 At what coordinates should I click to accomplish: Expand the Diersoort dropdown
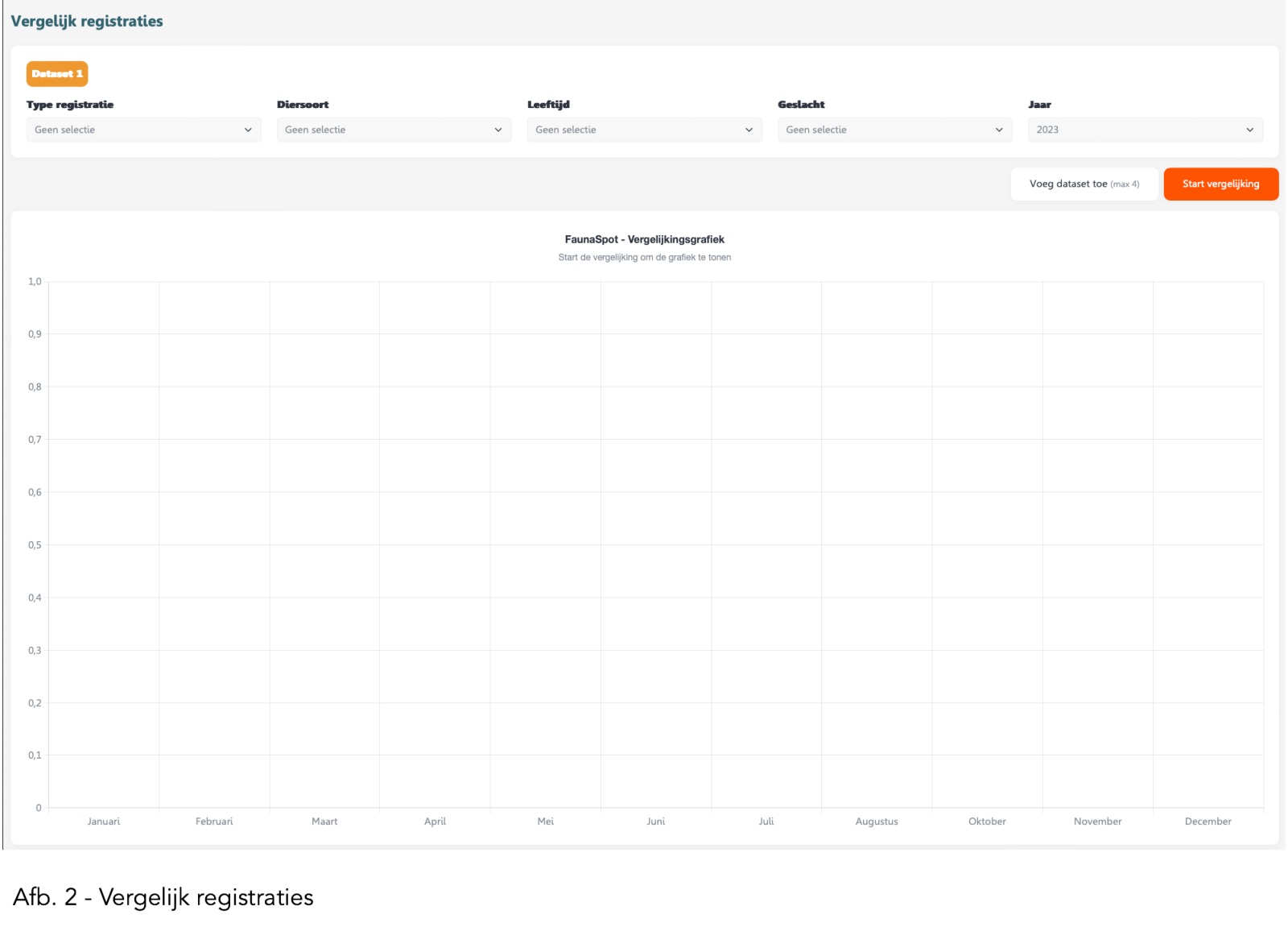pyautogui.click(x=394, y=130)
